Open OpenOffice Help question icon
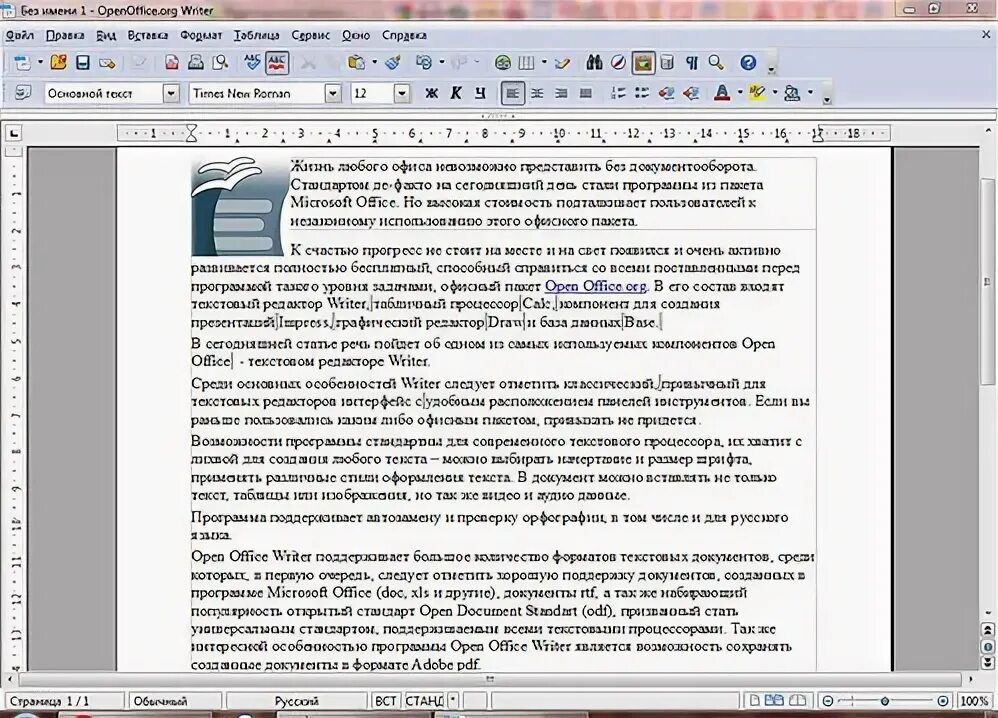 (x=748, y=62)
